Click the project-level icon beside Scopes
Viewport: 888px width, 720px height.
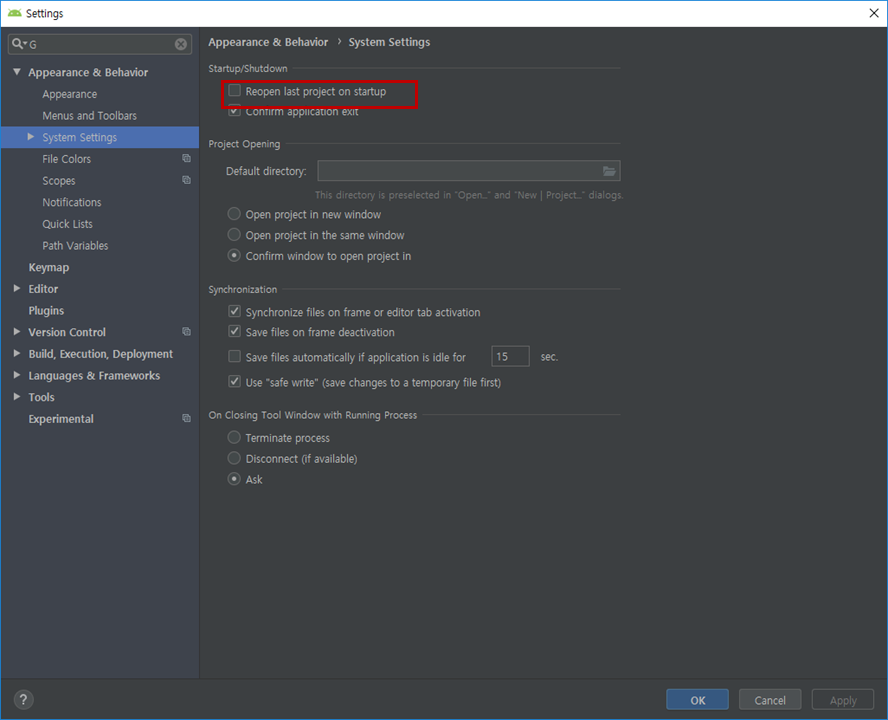click(186, 180)
